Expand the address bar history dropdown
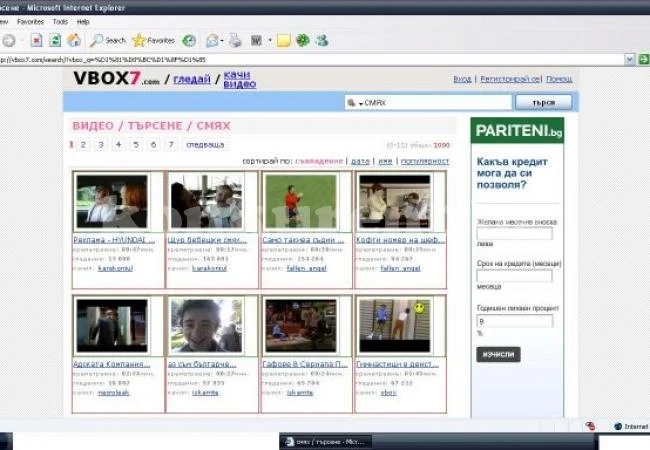Image resolution: width=650 pixels, height=450 pixels. [630, 60]
